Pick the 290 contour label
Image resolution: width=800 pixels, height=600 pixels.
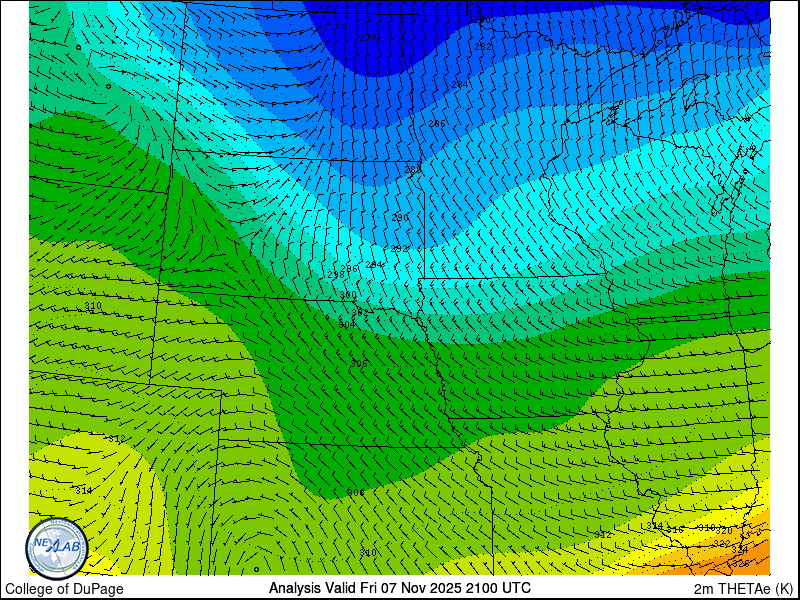click(x=399, y=218)
